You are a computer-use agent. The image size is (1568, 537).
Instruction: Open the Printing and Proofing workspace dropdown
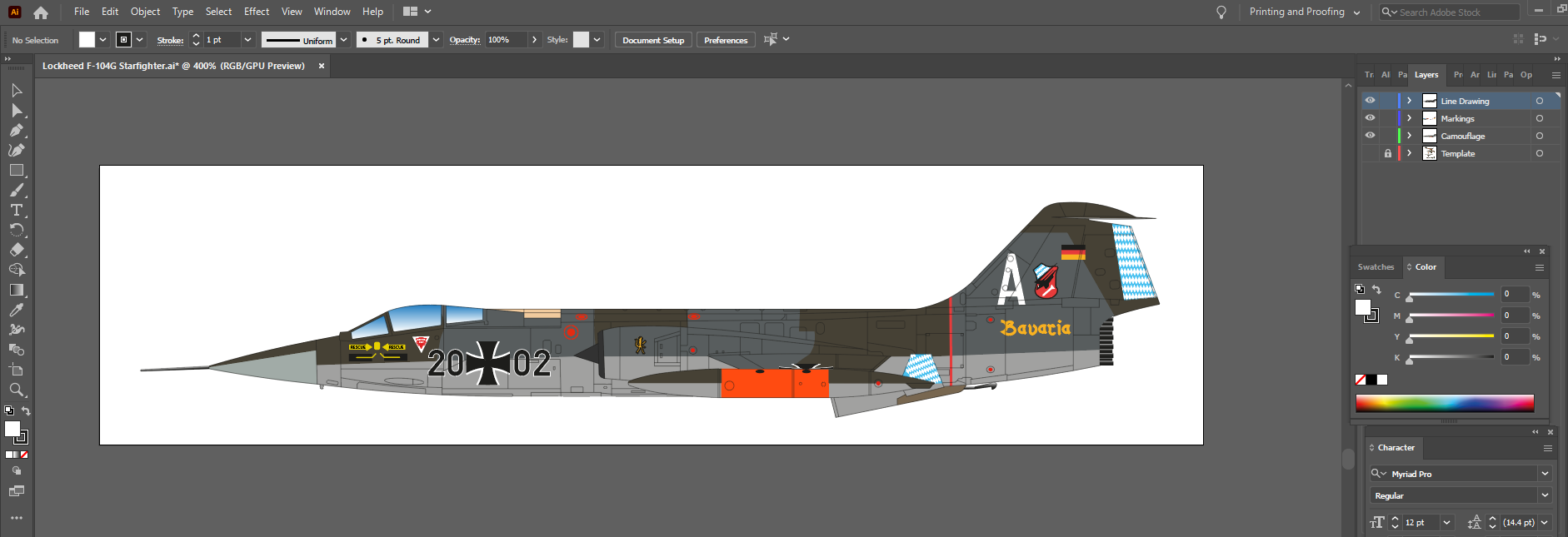[1305, 12]
